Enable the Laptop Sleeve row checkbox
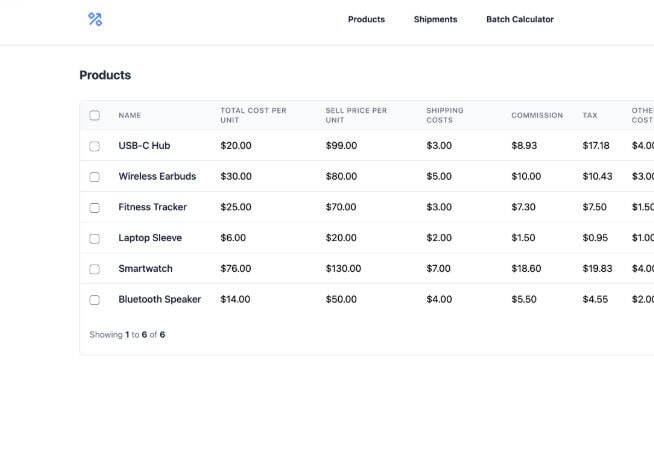Image resolution: width=654 pixels, height=465 pixels. click(95, 239)
